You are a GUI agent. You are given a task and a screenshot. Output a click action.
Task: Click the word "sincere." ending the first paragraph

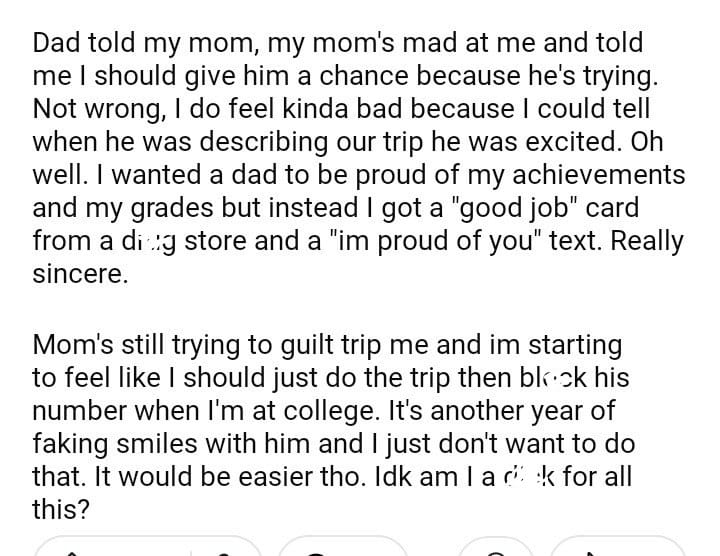point(80,274)
